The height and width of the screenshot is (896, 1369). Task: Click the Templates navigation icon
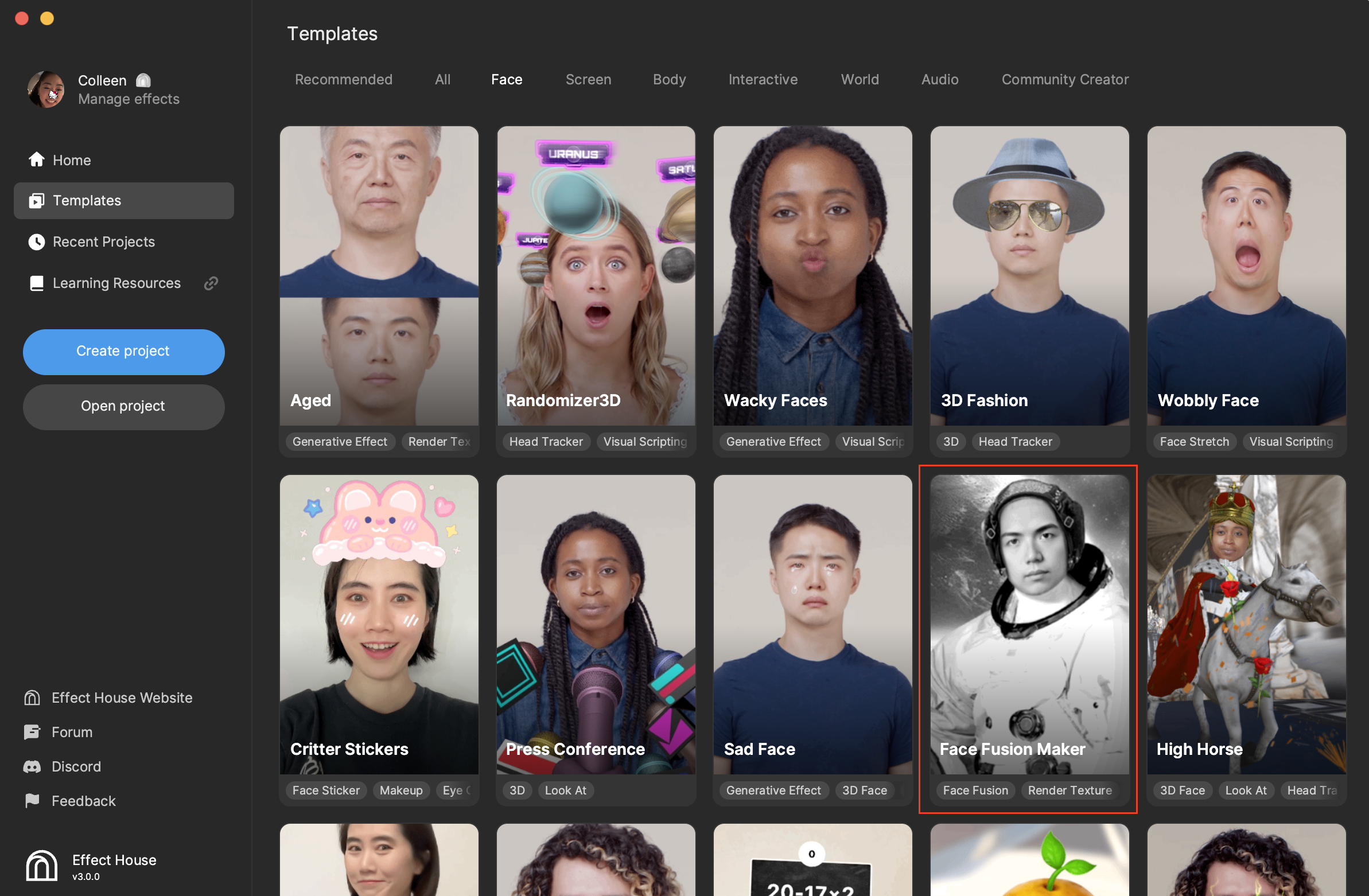pyautogui.click(x=36, y=200)
